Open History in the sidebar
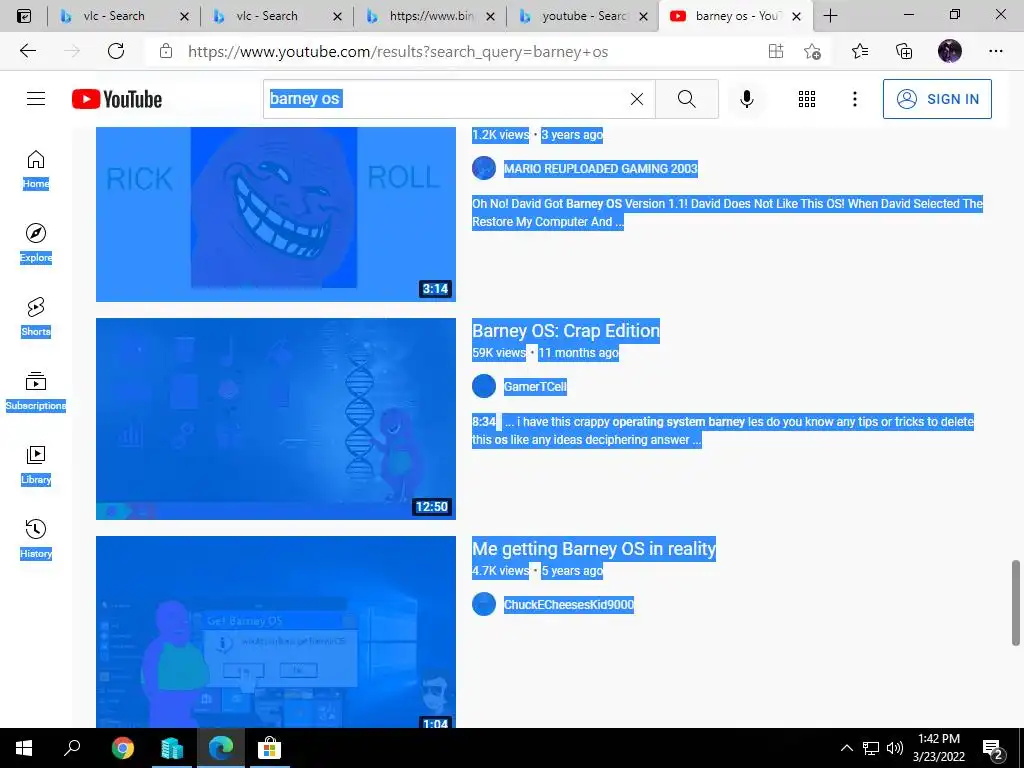This screenshot has height=768, width=1024. tap(36, 539)
